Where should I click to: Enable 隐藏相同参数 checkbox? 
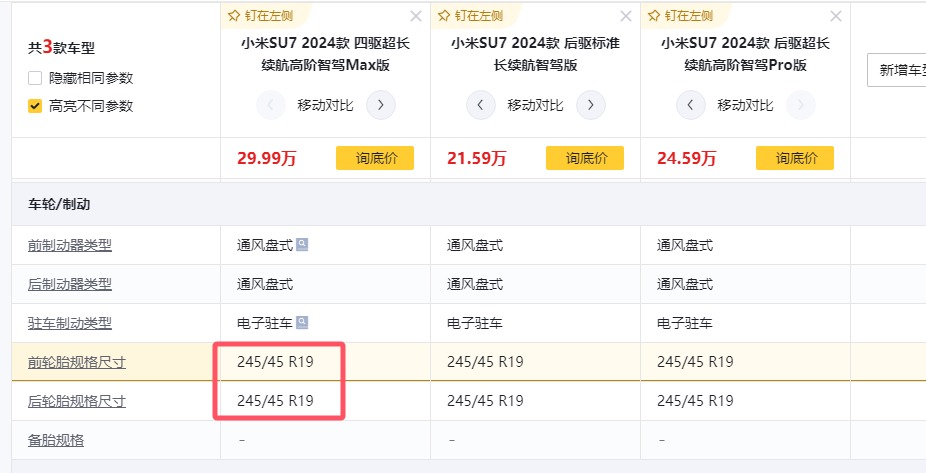pyautogui.click(x=35, y=78)
